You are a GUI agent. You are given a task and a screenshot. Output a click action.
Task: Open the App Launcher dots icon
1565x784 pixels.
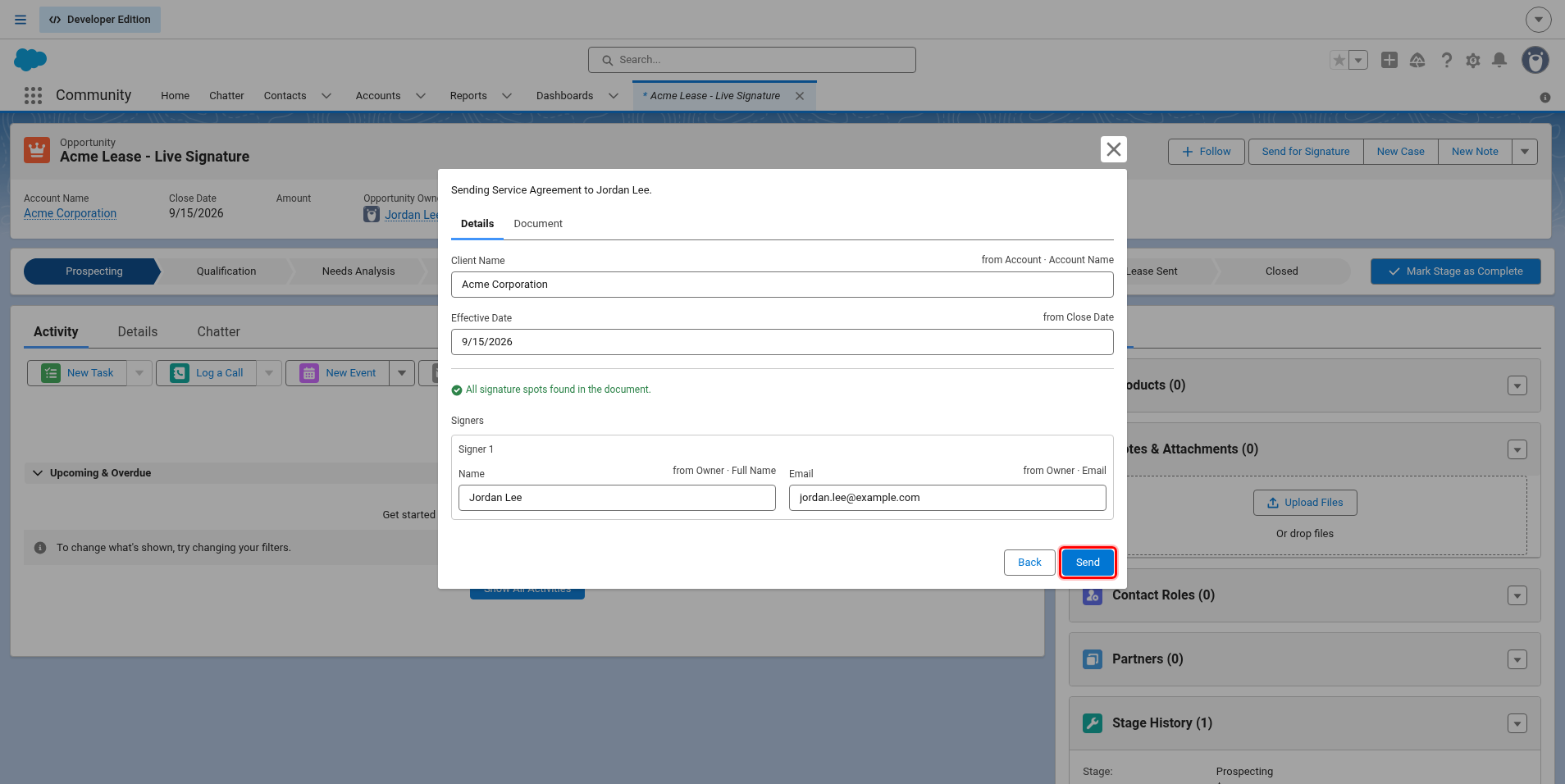click(x=33, y=96)
